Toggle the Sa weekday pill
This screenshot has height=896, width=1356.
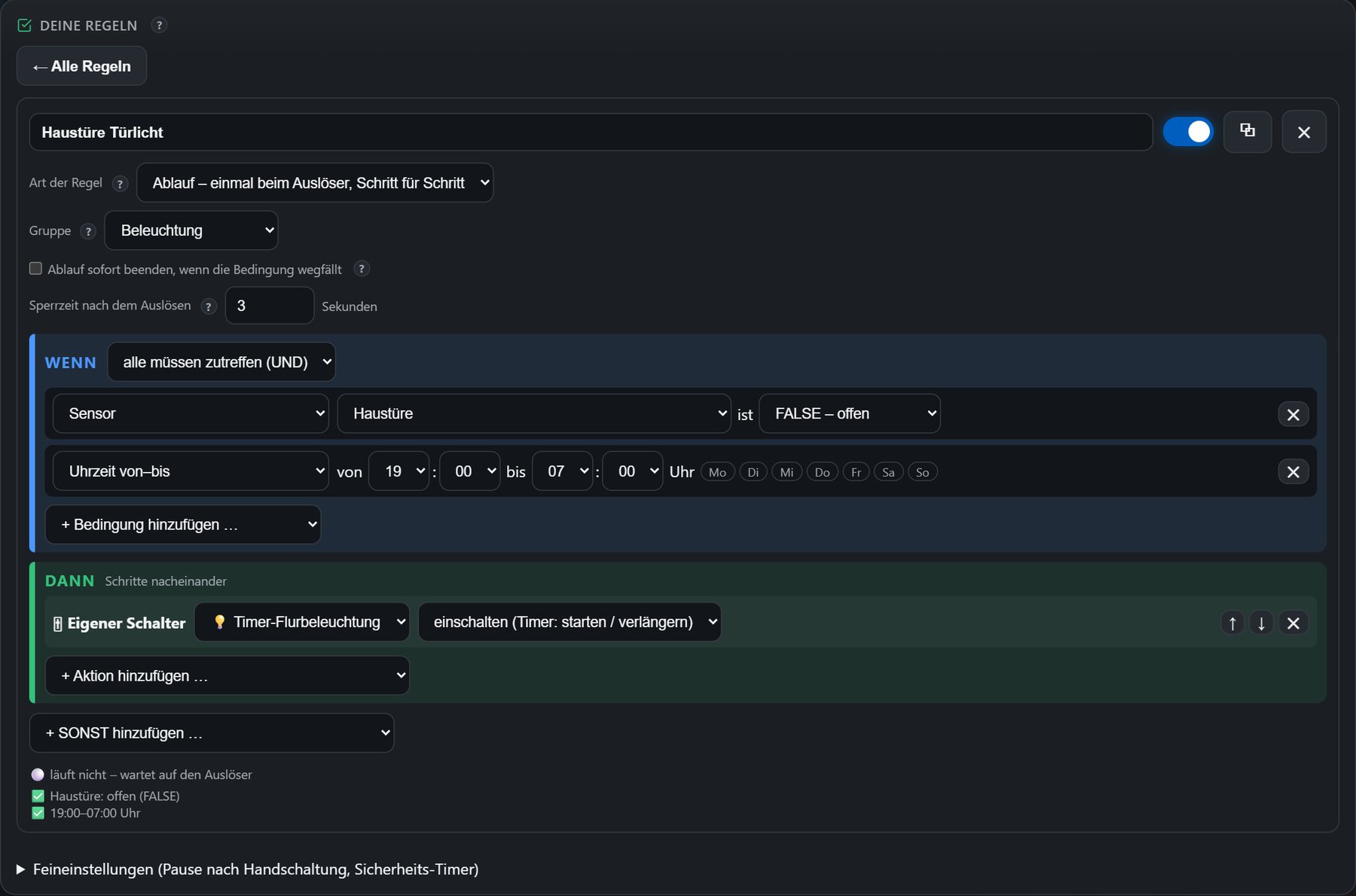coord(888,472)
